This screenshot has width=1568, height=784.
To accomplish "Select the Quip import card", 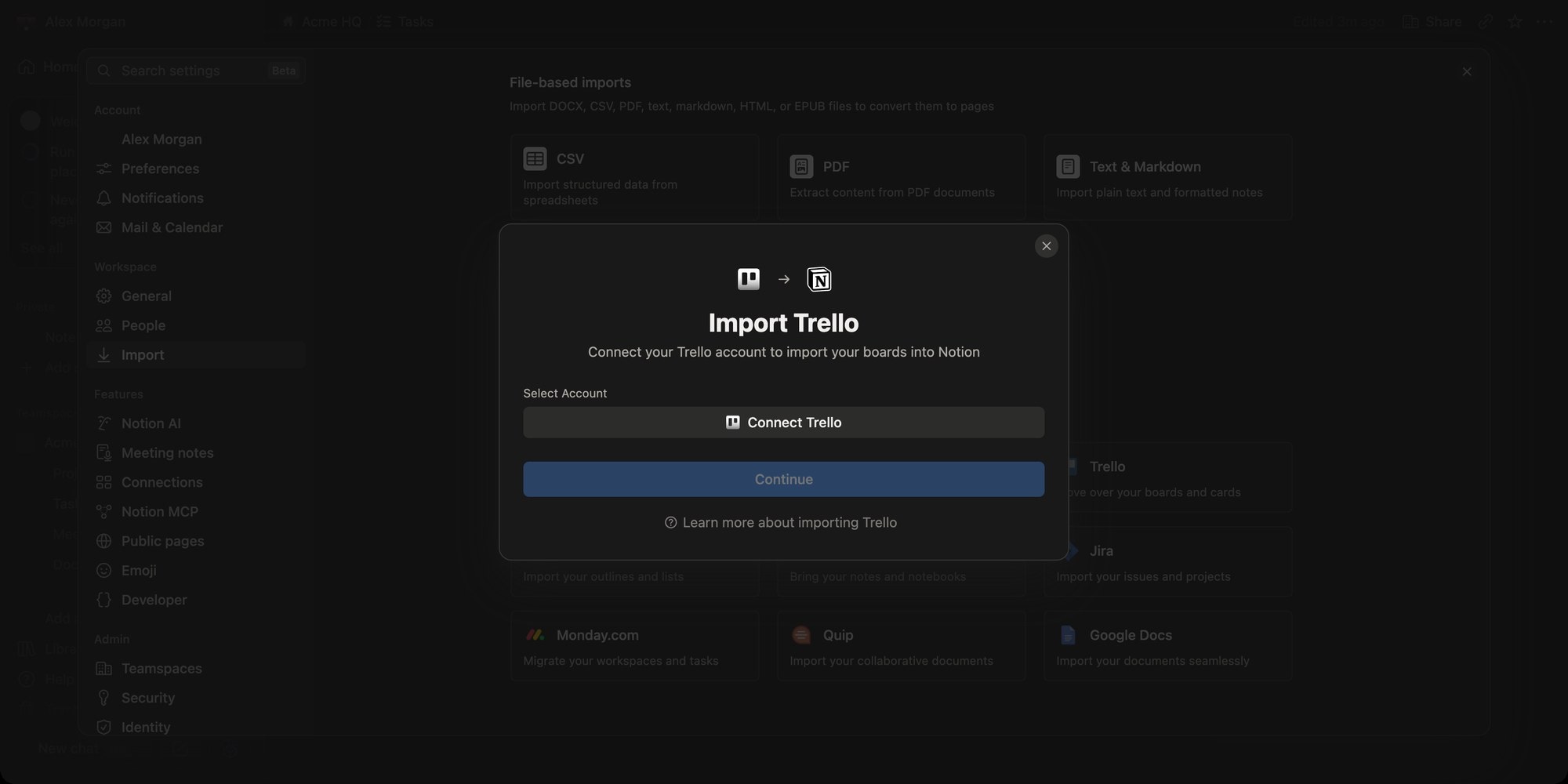I will (x=901, y=646).
